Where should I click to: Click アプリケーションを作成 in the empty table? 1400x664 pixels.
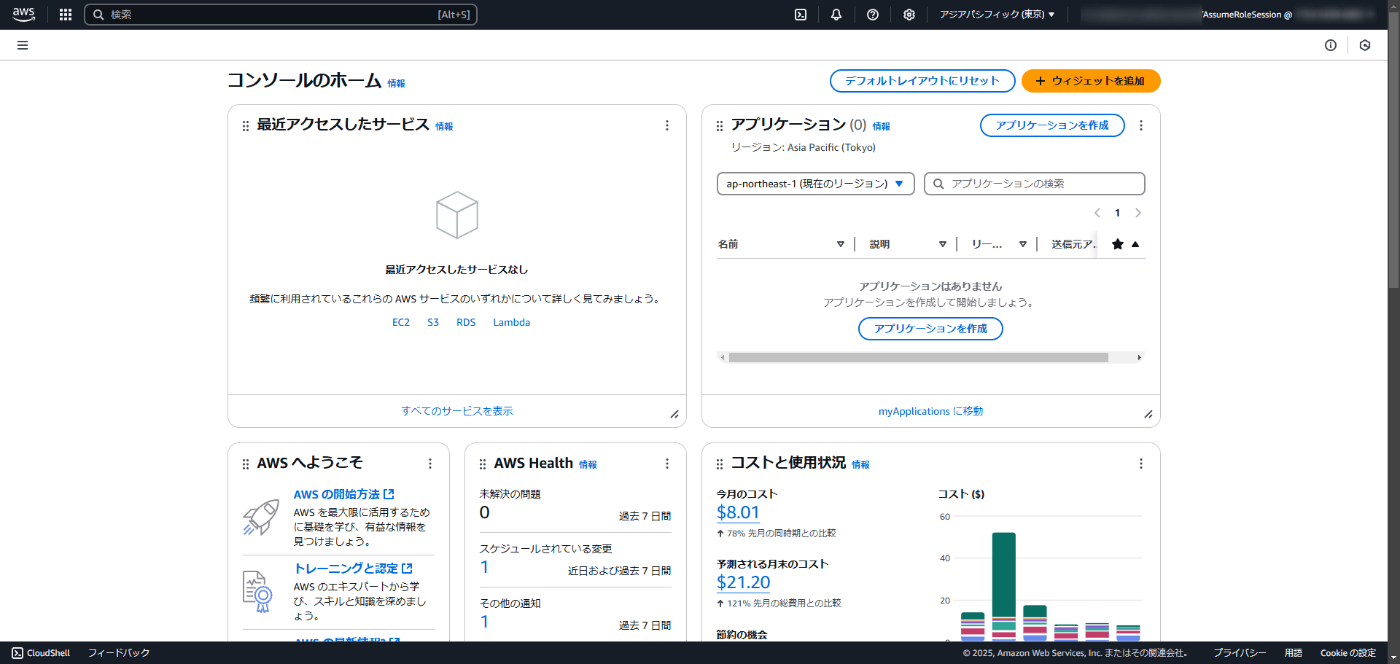(x=931, y=328)
